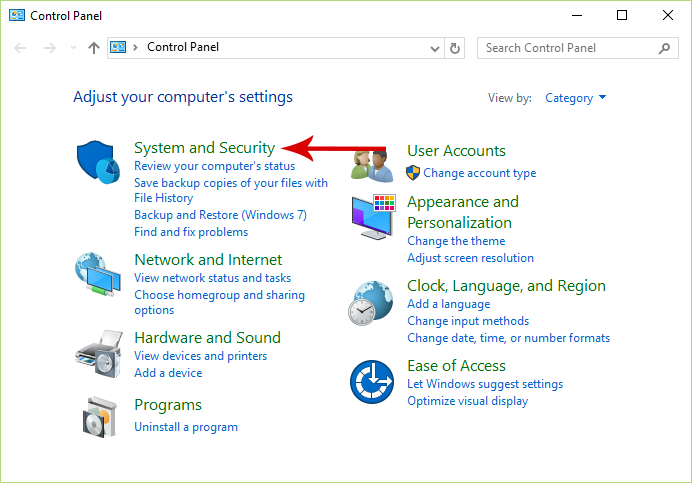The height and width of the screenshot is (483, 692).
Task: Expand the recent locations dropdown arrow
Action: click(73, 48)
